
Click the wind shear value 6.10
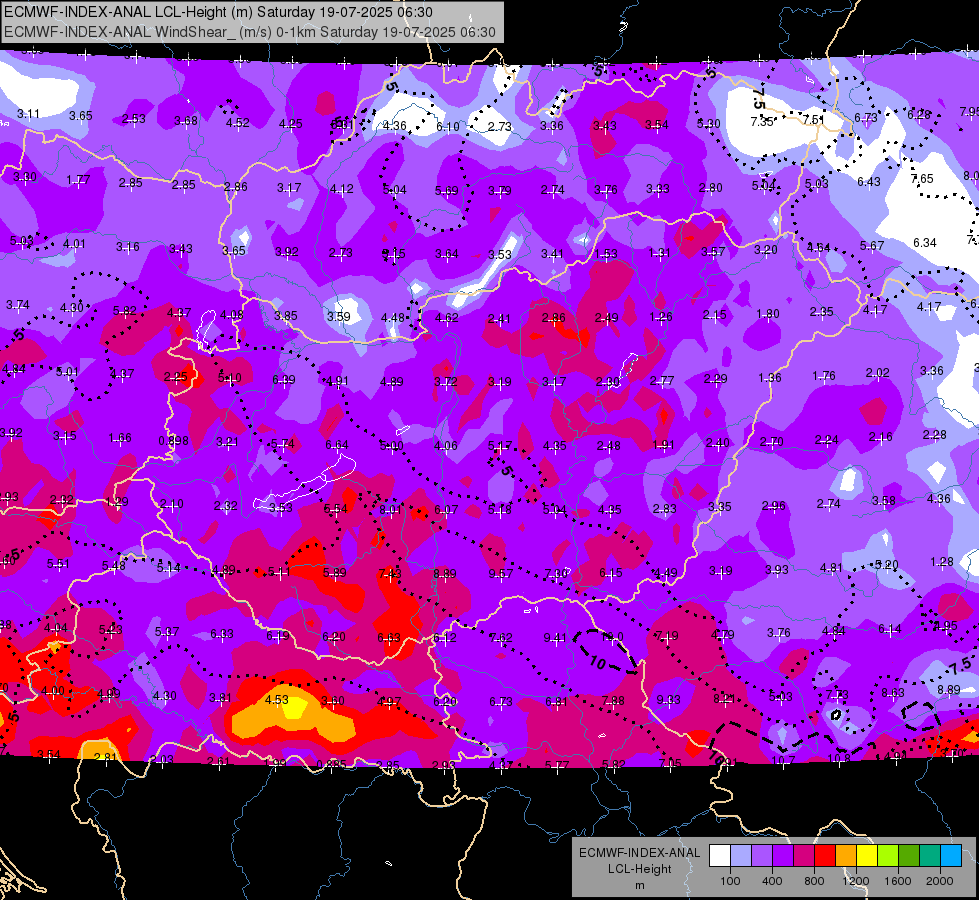tap(448, 126)
